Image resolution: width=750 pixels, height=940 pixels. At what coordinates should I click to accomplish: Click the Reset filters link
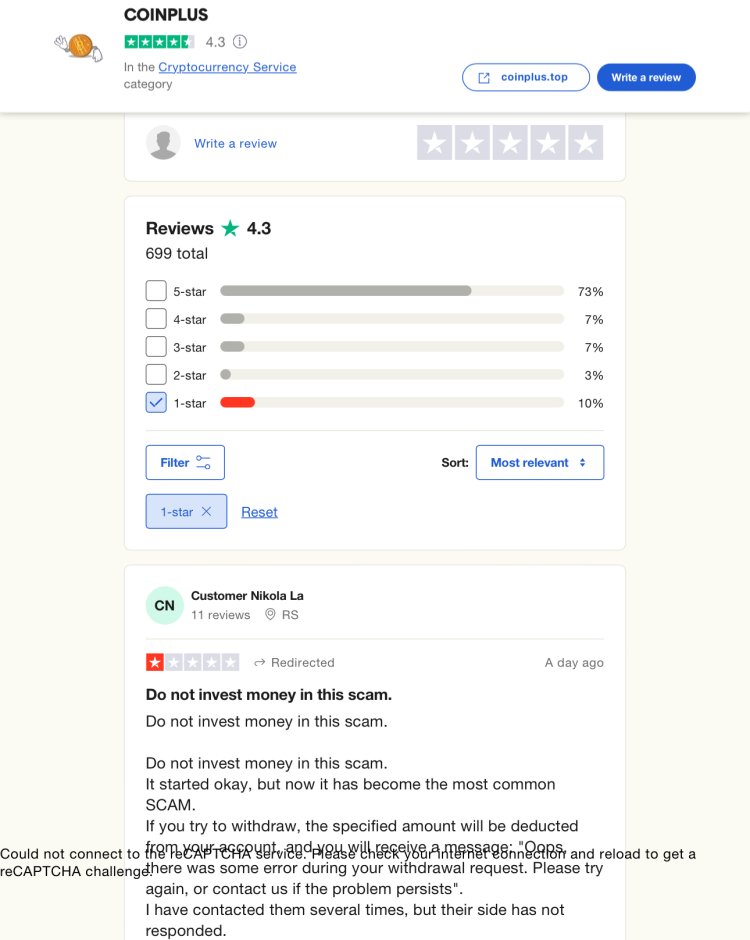(259, 512)
